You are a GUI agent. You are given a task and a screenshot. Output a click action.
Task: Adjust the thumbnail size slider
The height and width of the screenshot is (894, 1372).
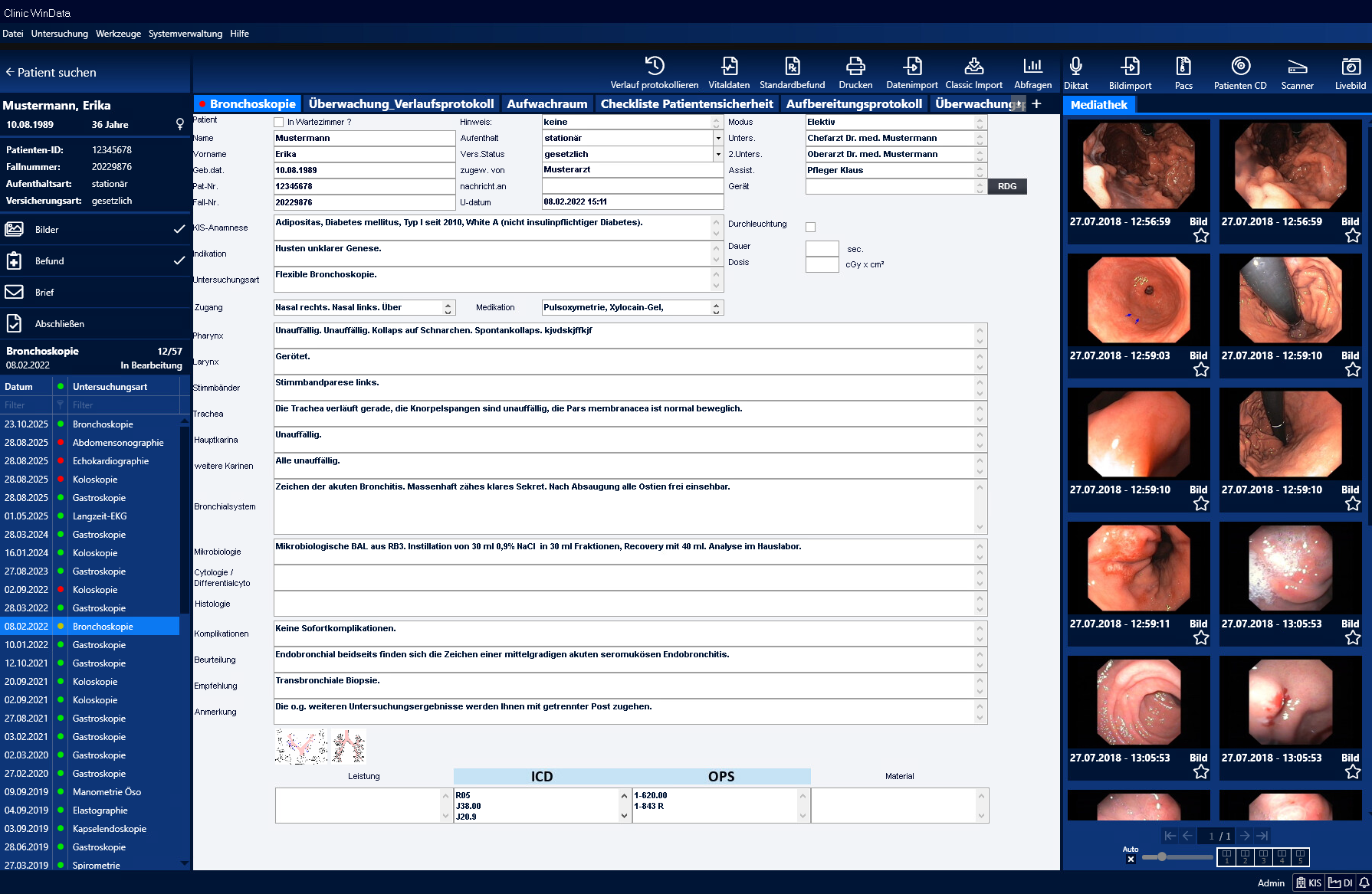(1162, 856)
